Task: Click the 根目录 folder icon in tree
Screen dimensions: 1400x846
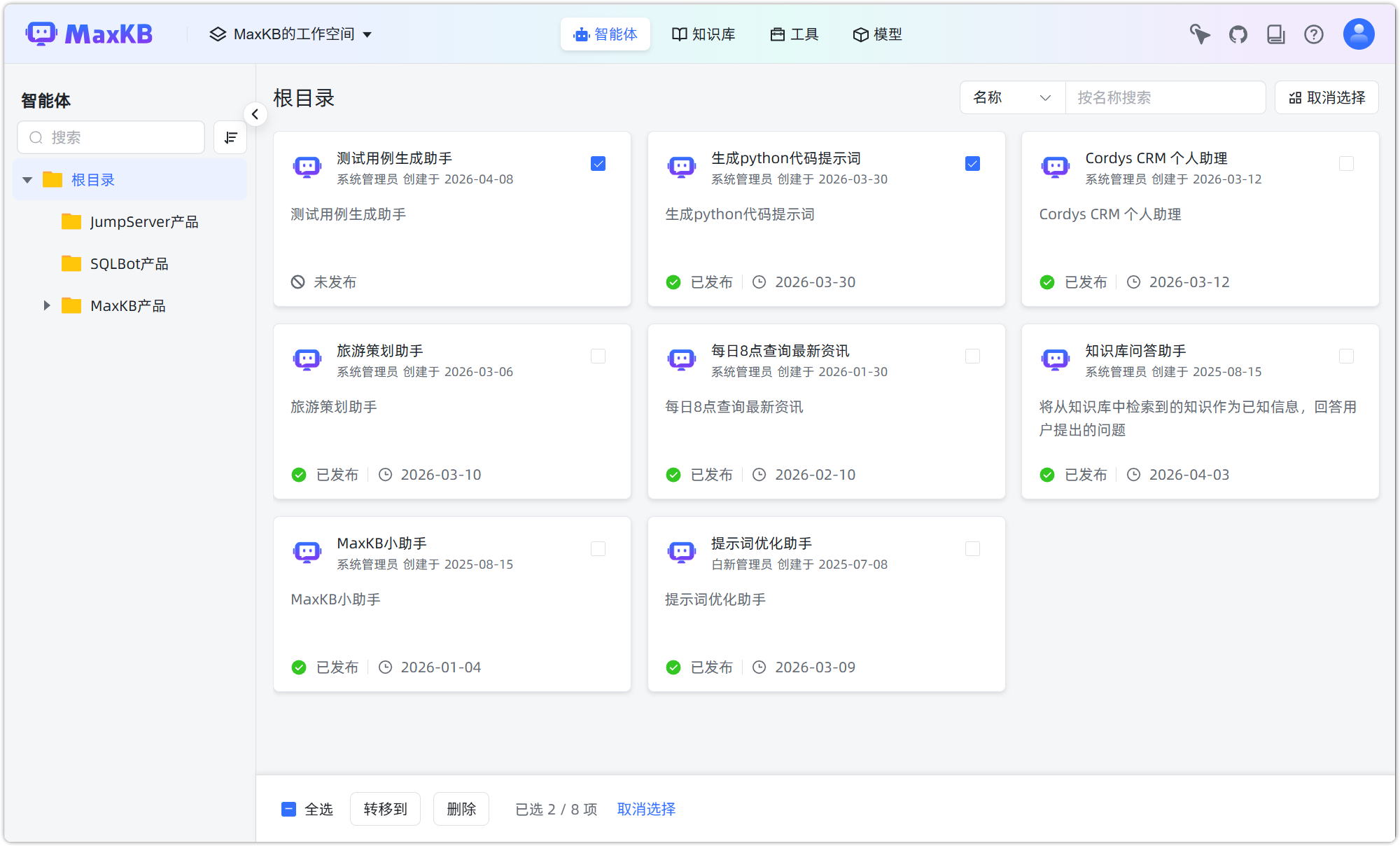Action: point(52,179)
